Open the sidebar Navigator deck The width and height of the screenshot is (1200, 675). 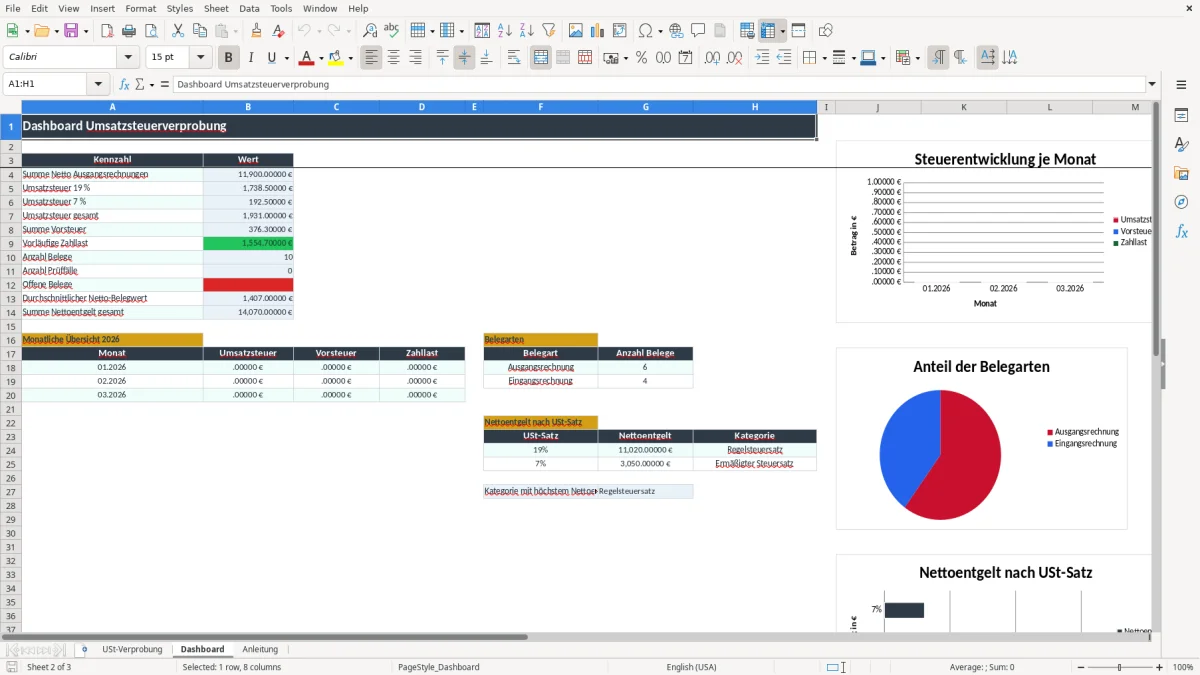pos(1181,202)
